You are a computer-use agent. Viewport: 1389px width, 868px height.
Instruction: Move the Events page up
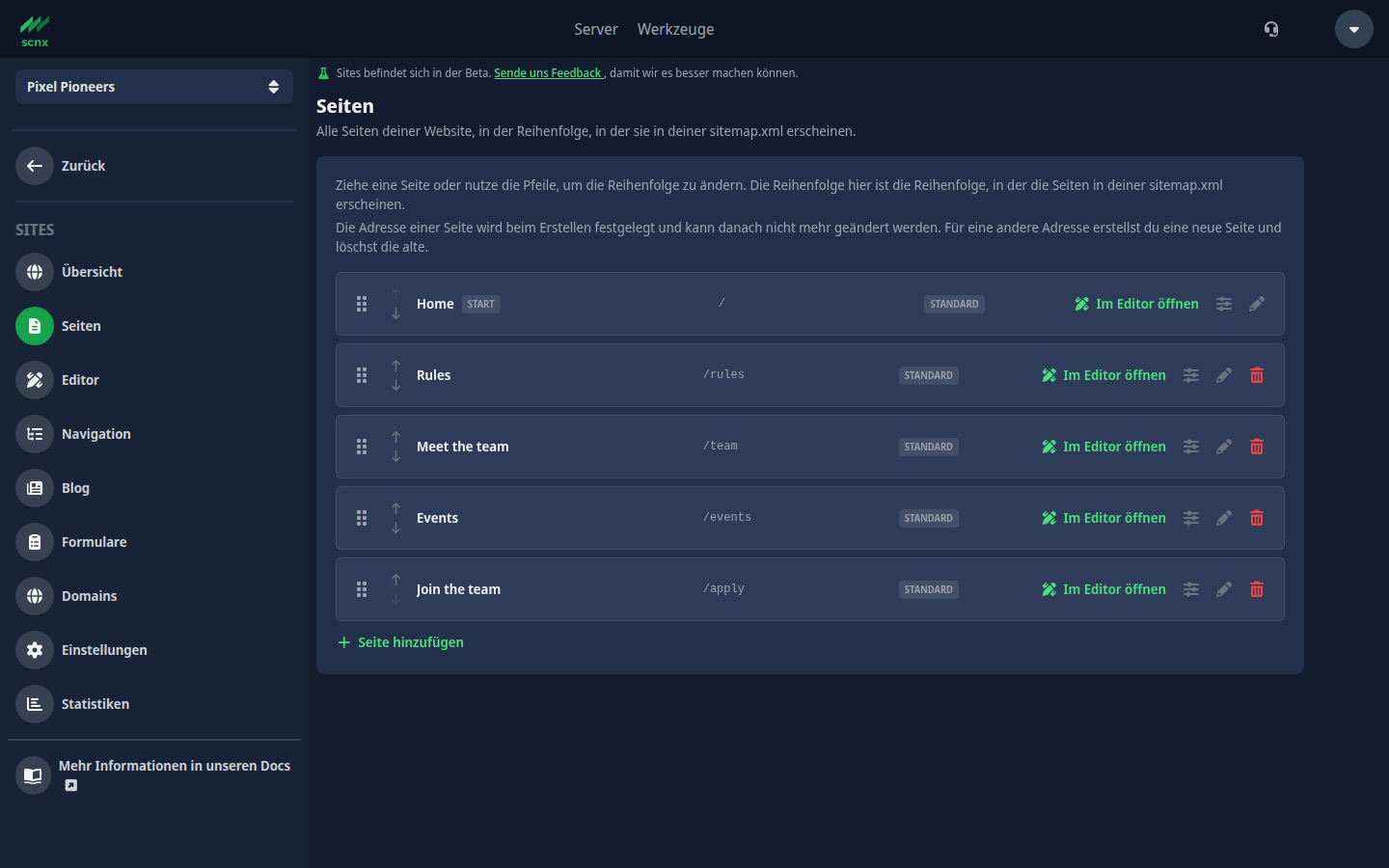coord(395,508)
